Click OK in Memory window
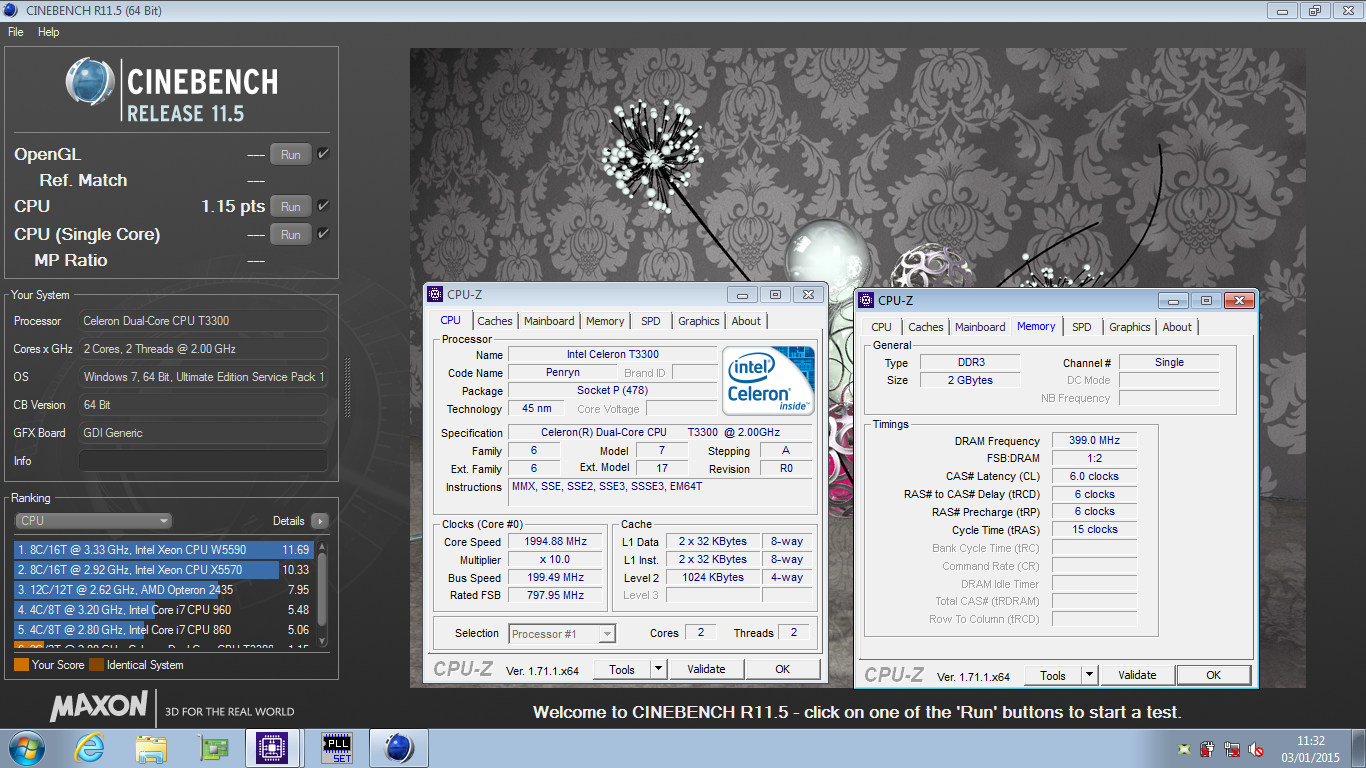The width and height of the screenshot is (1366, 768). coord(1213,675)
